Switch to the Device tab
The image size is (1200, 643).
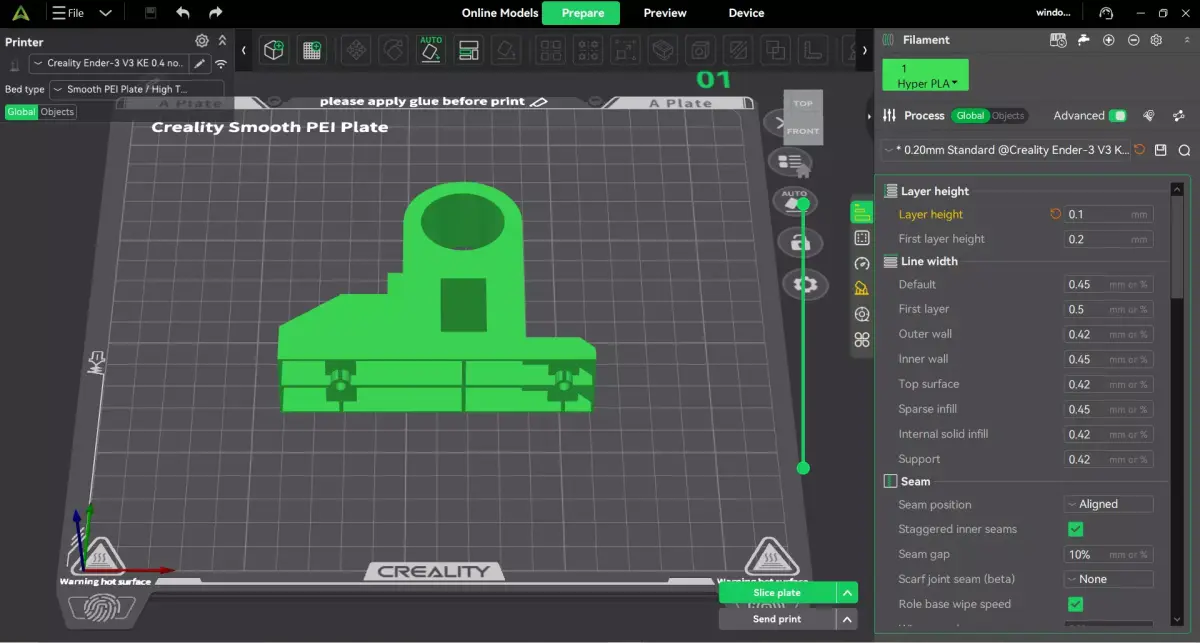tap(746, 13)
